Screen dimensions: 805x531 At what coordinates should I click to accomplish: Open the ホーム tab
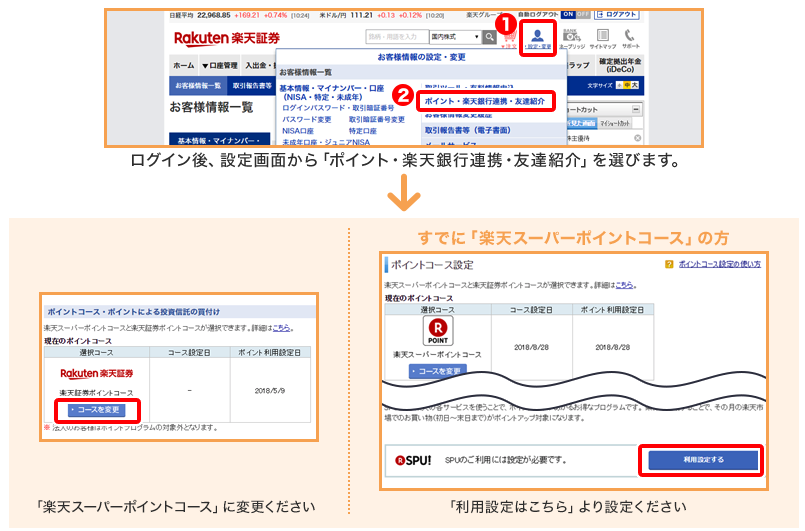[x=184, y=66]
